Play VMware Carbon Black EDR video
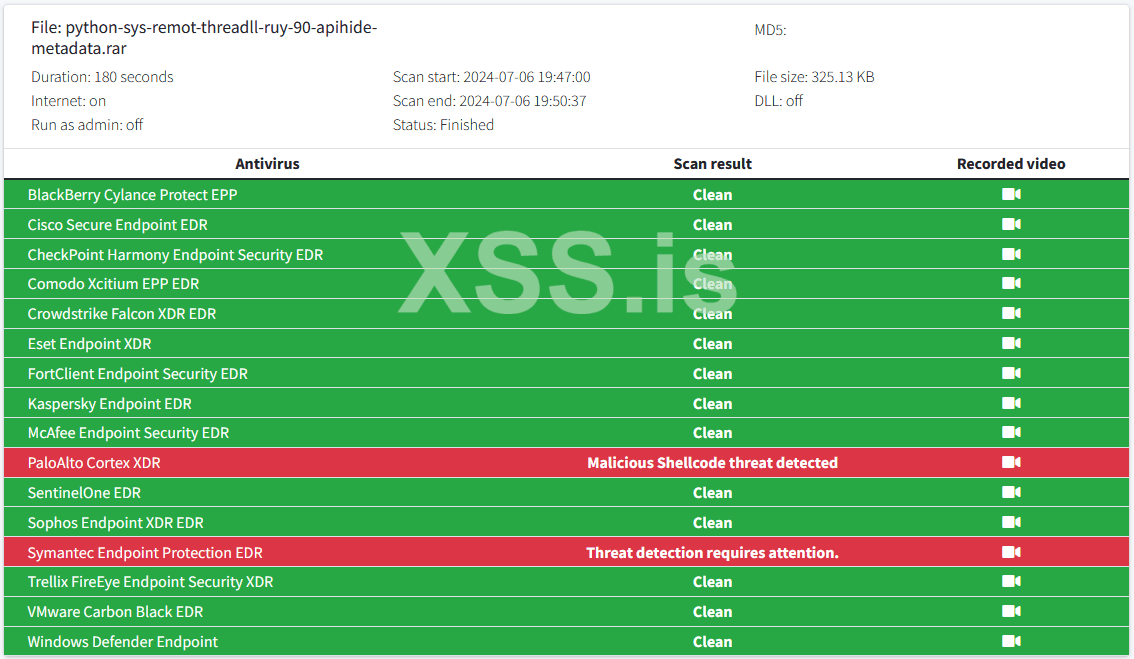This screenshot has height=659, width=1134. [x=1011, y=611]
